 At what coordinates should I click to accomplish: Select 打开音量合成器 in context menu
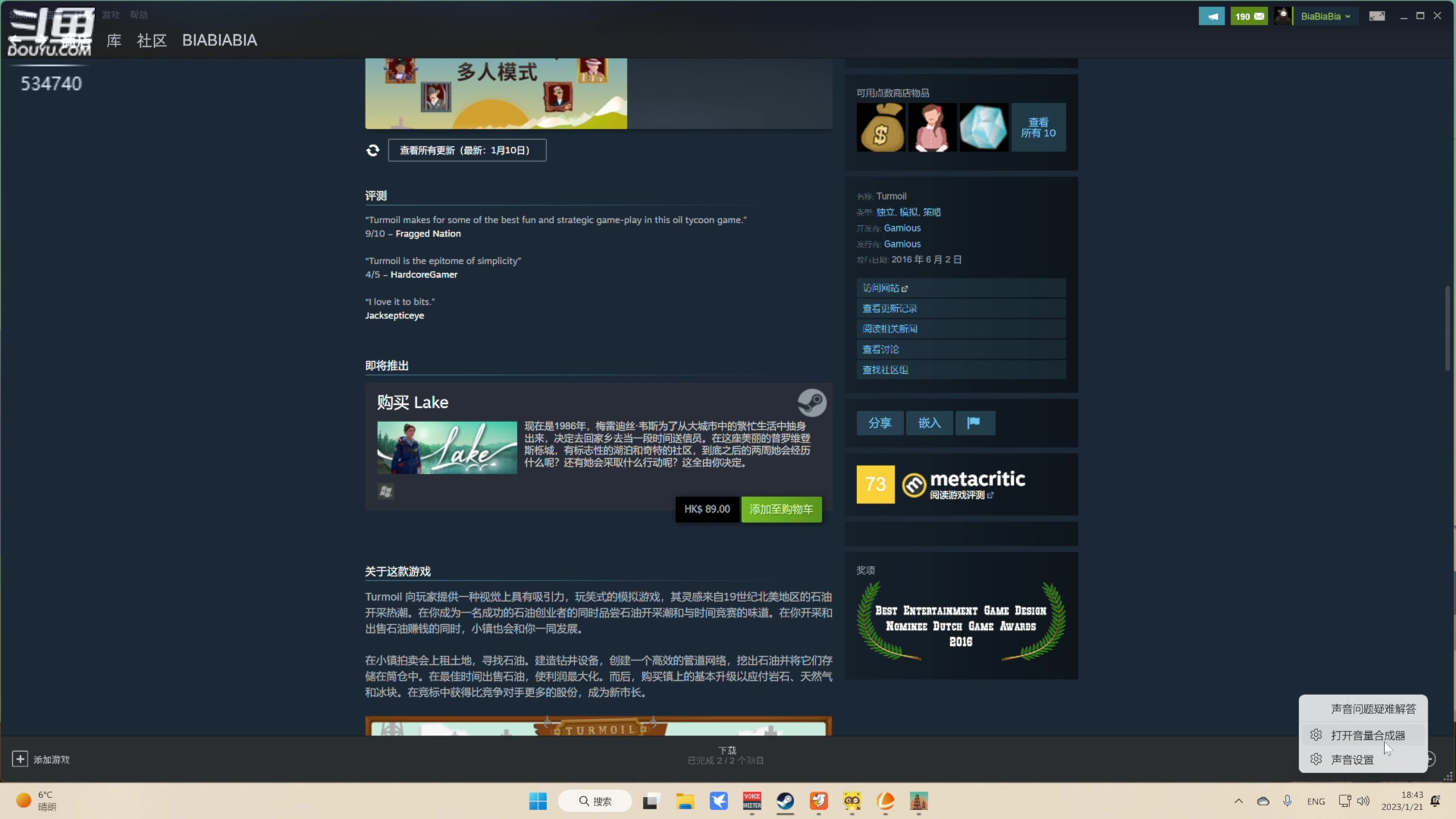1363,736
